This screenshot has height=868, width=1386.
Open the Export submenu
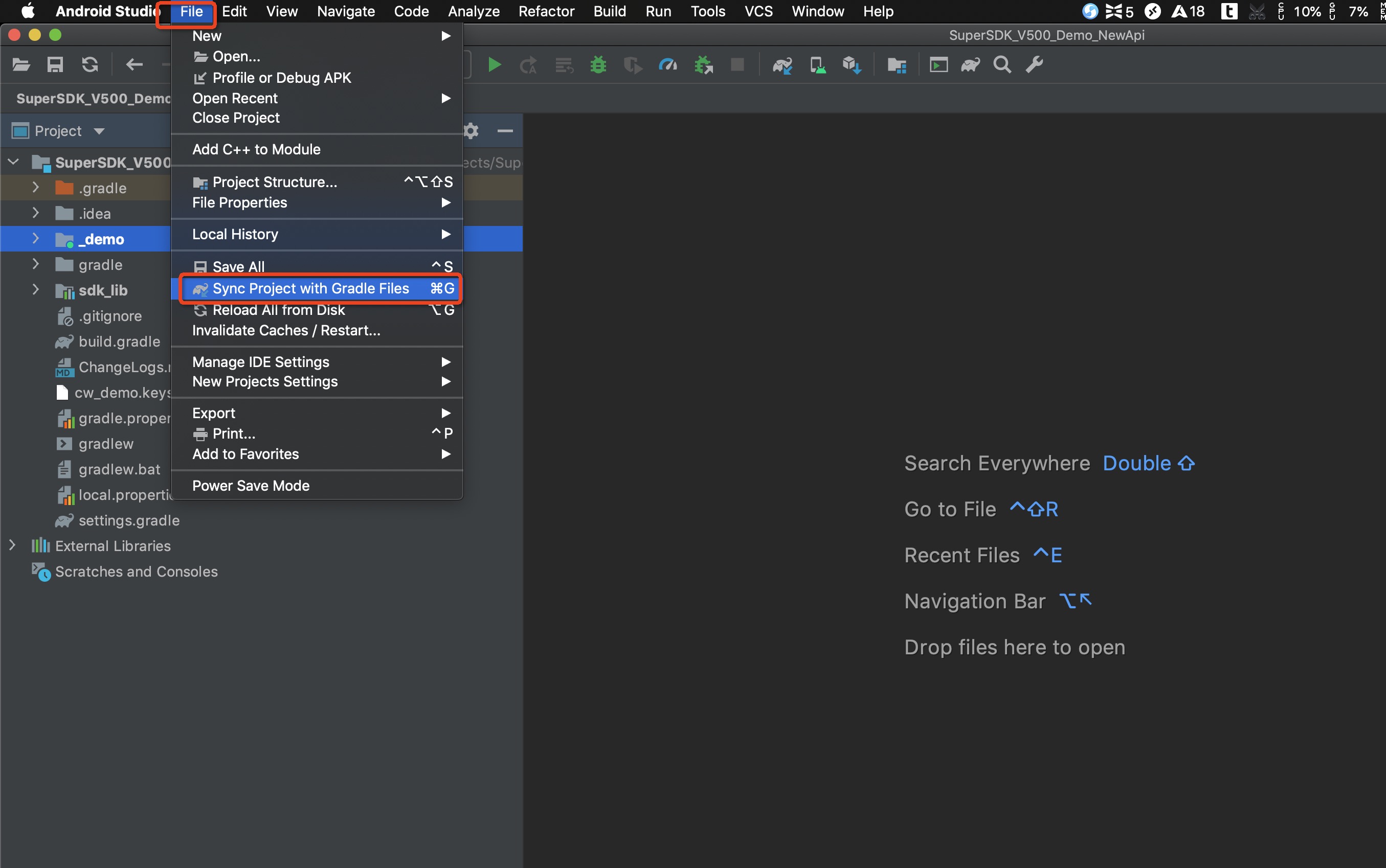tap(317, 414)
